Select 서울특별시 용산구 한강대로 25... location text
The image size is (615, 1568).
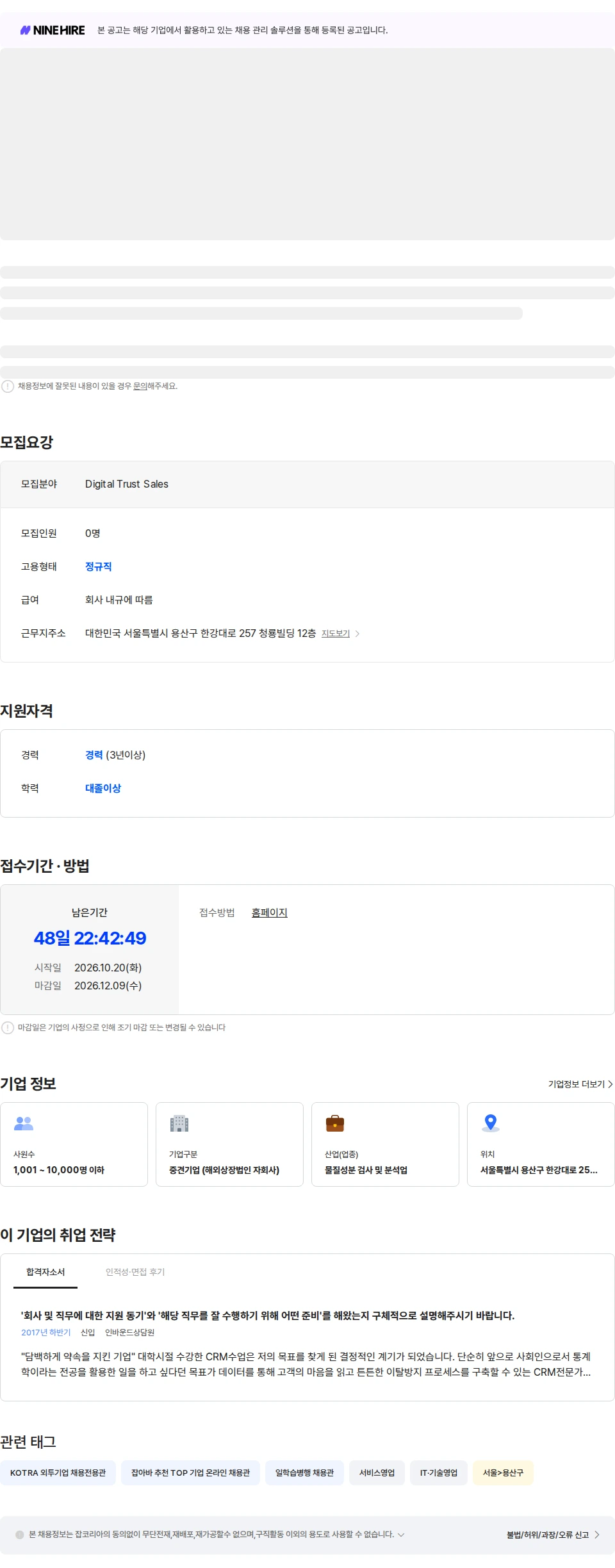tap(539, 1170)
